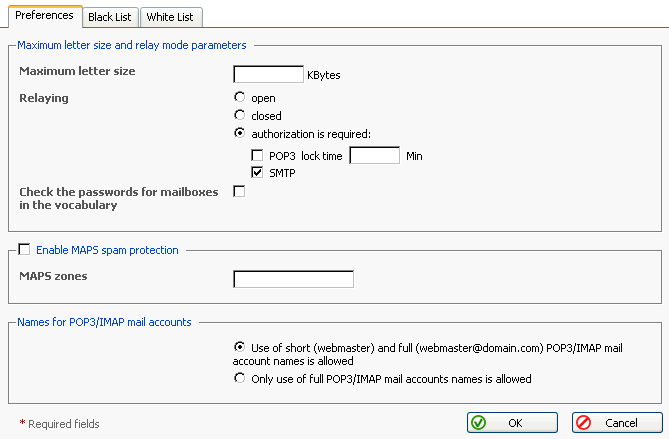The height and width of the screenshot is (439, 669).
Task: Select the Preferences tab
Action: pos(45,16)
